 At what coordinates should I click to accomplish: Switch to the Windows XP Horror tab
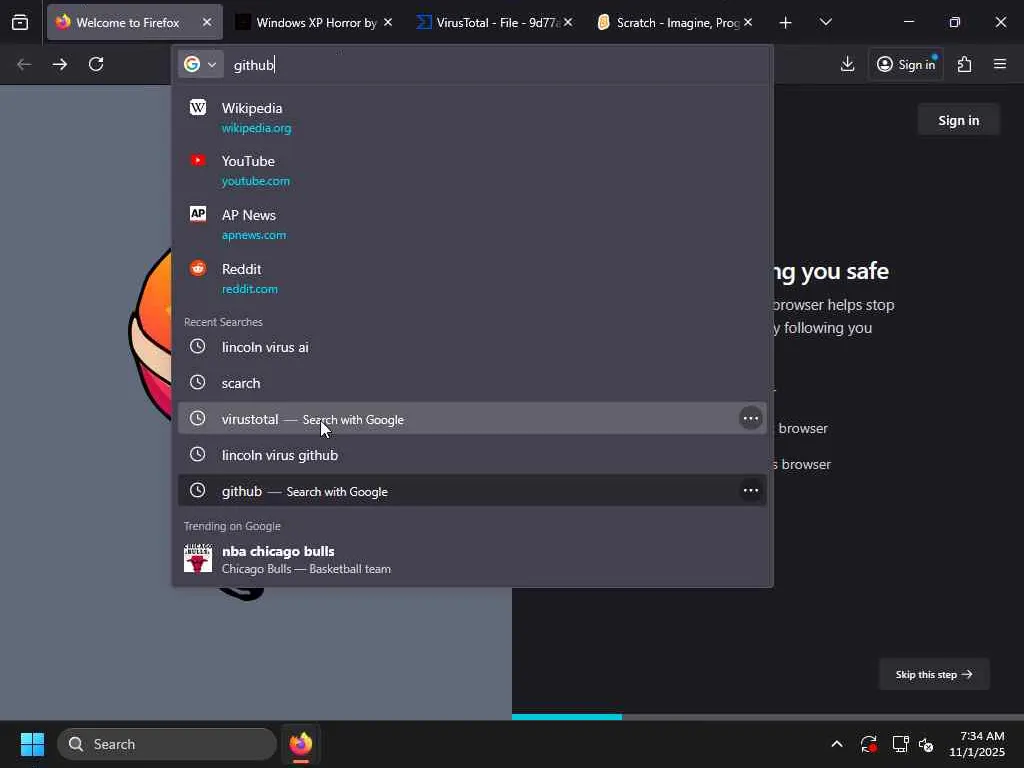(315, 22)
